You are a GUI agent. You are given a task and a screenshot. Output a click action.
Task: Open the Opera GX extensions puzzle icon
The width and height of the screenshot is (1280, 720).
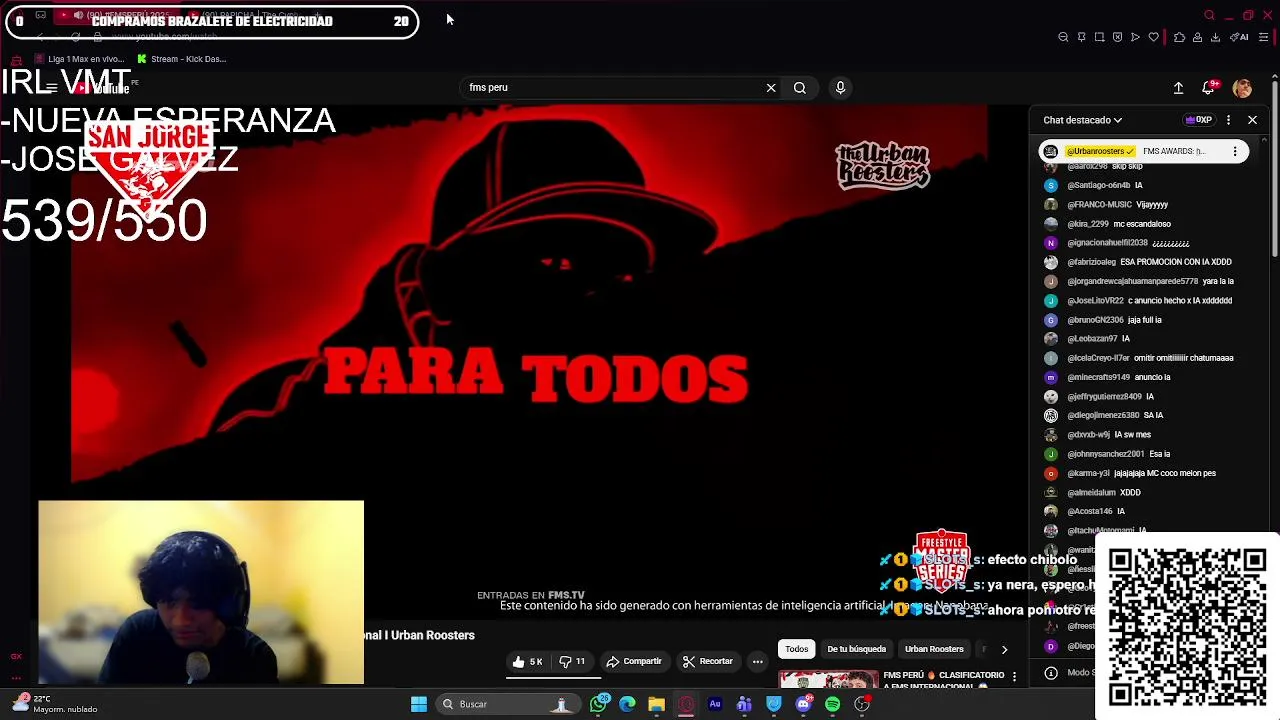tap(1179, 37)
